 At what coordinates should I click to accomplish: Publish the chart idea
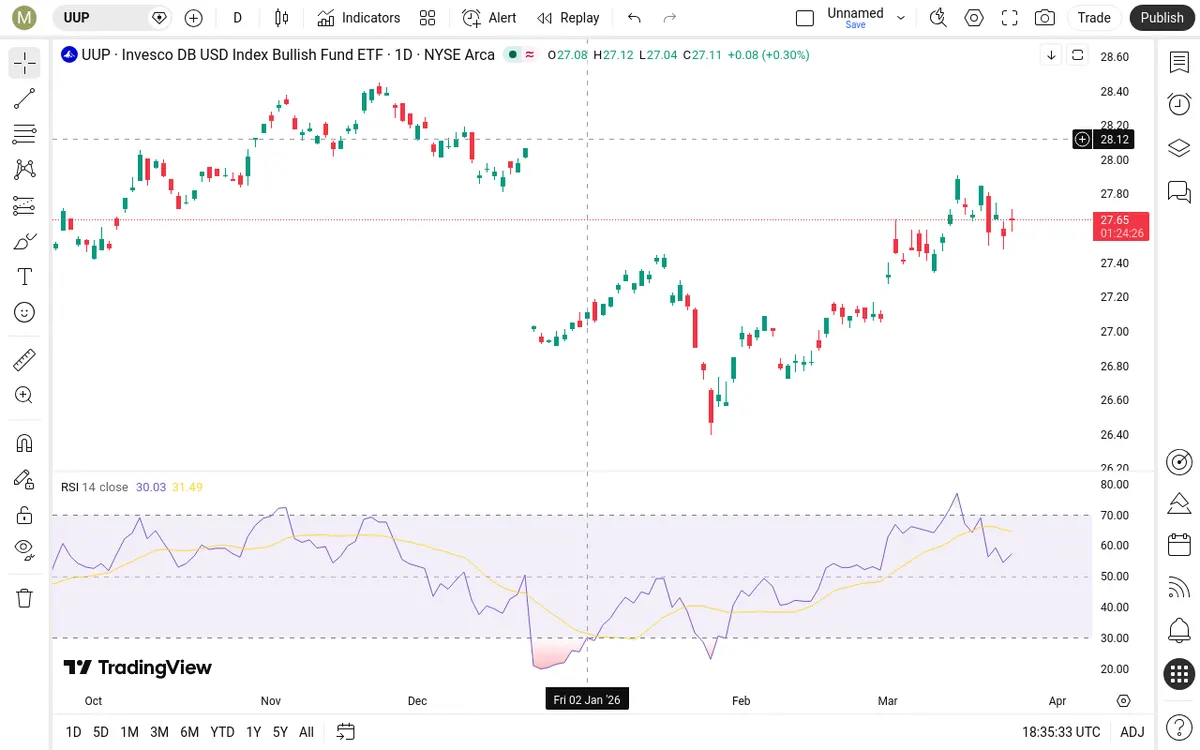(x=1162, y=17)
